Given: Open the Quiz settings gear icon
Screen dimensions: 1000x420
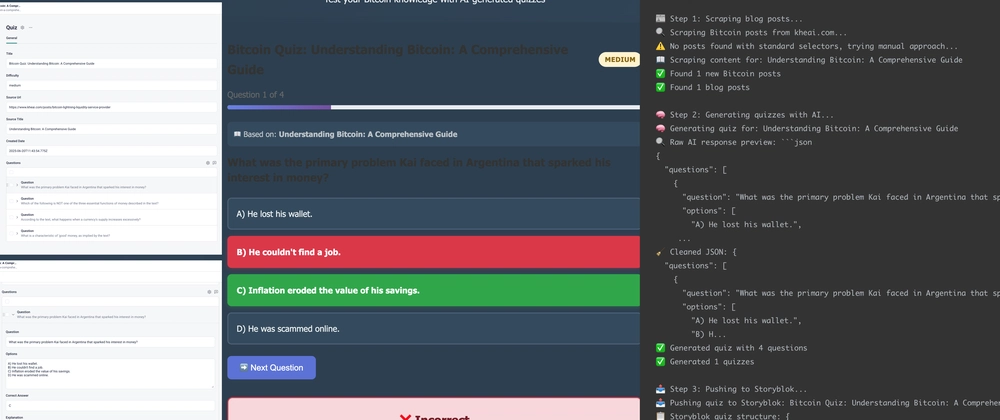Looking at the screenshot, I should (x=22, y=27).
